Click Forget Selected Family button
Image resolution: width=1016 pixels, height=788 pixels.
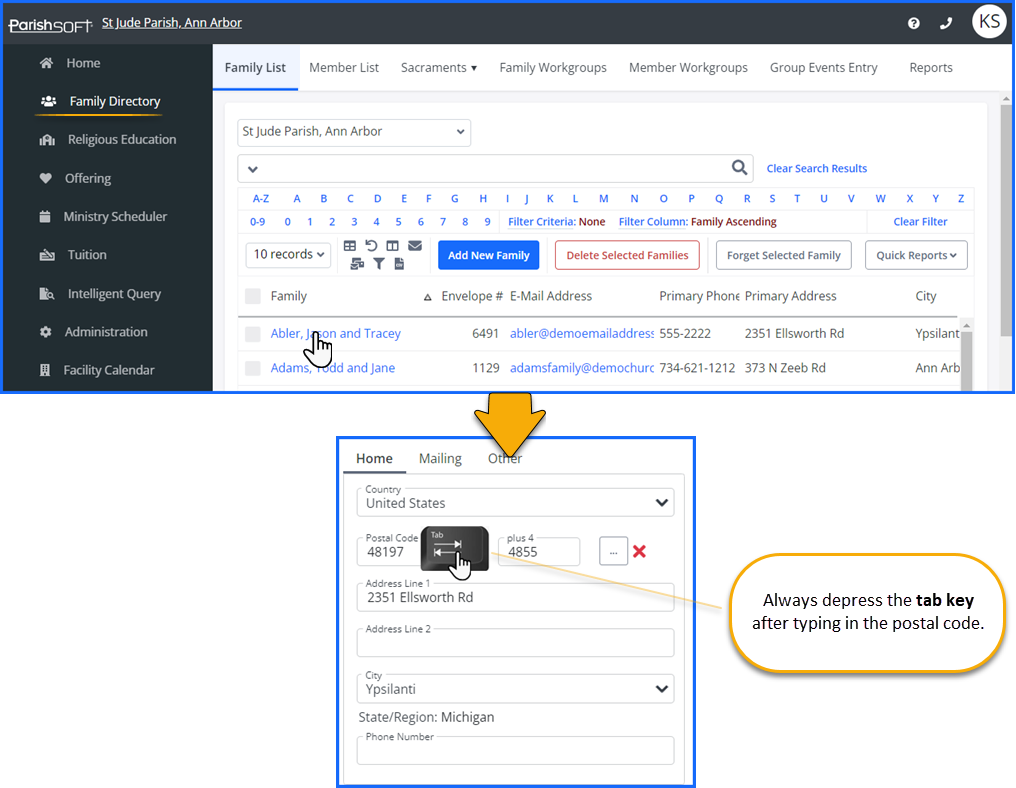click(783, 255)
